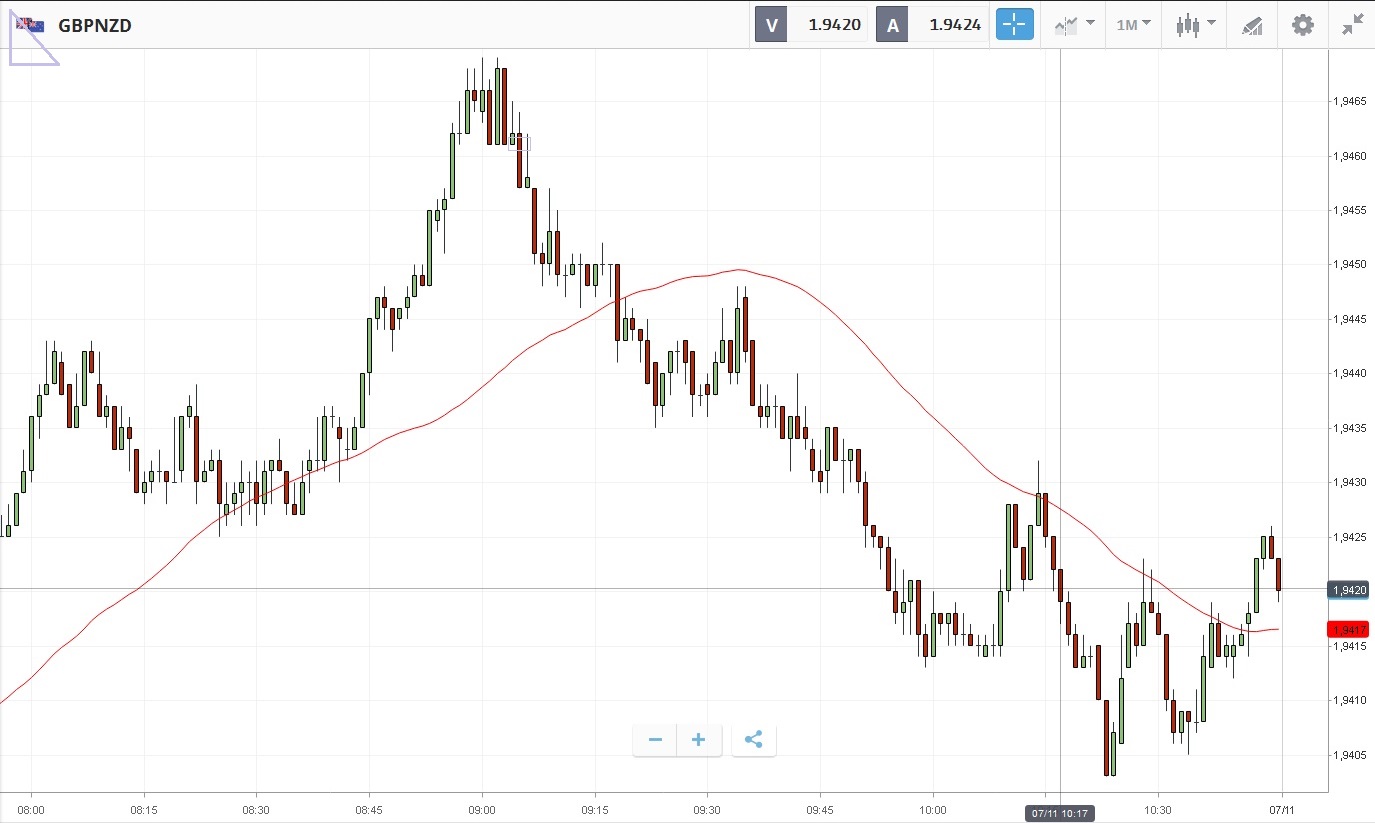Screen dimensions: 1375x823
Task: Click the 1,9450 price axis label
Action: tap(1350, 265)
